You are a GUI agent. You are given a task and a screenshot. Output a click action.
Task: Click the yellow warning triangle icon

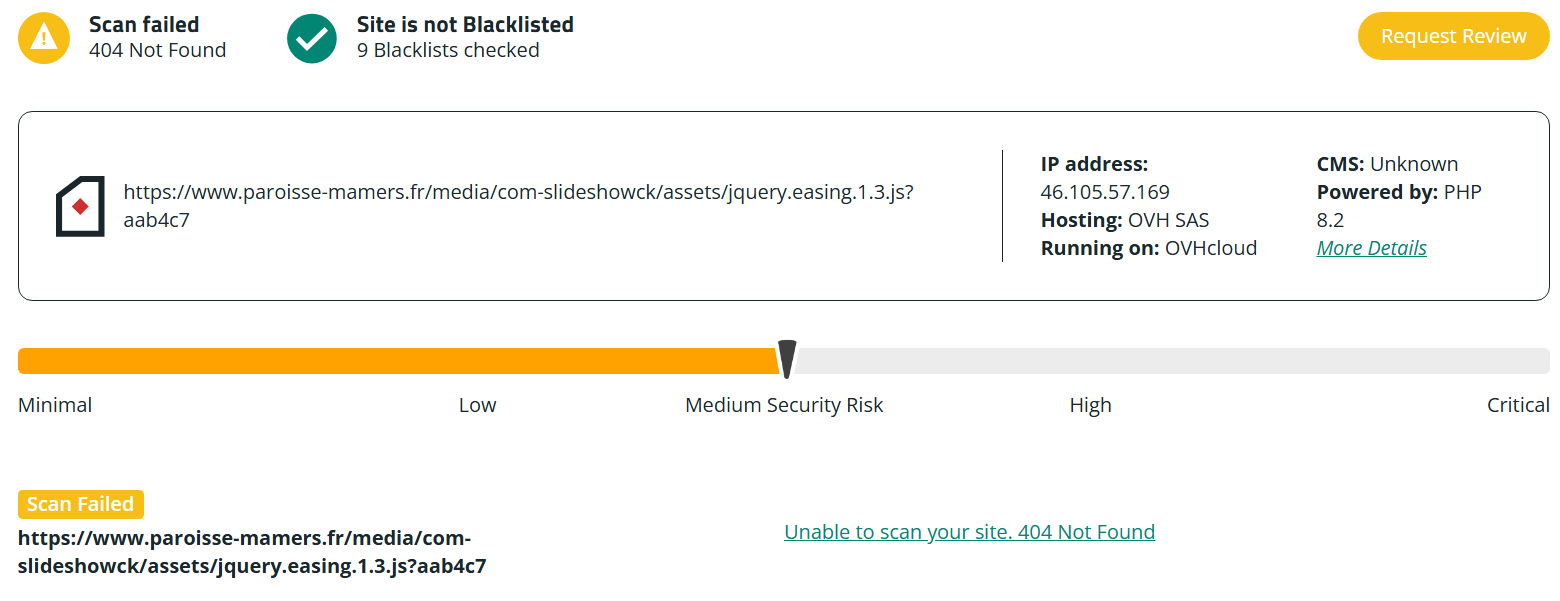[x=44, y=38]
